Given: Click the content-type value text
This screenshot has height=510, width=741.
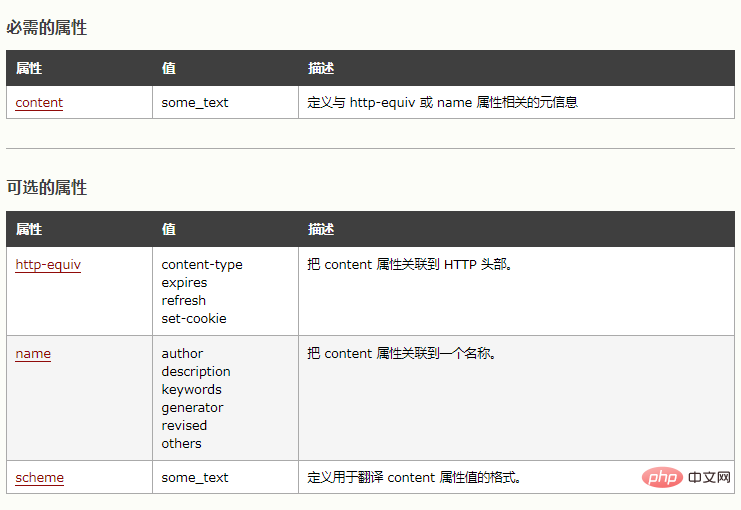Looking at the screenshot, I should [x=202, y=265].
